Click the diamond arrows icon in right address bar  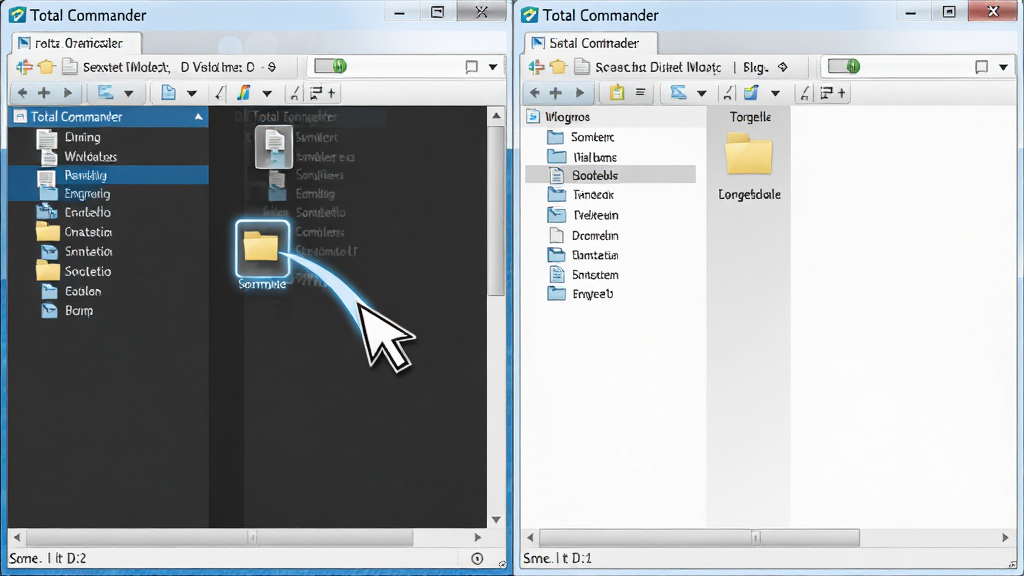tap(783, 67)
